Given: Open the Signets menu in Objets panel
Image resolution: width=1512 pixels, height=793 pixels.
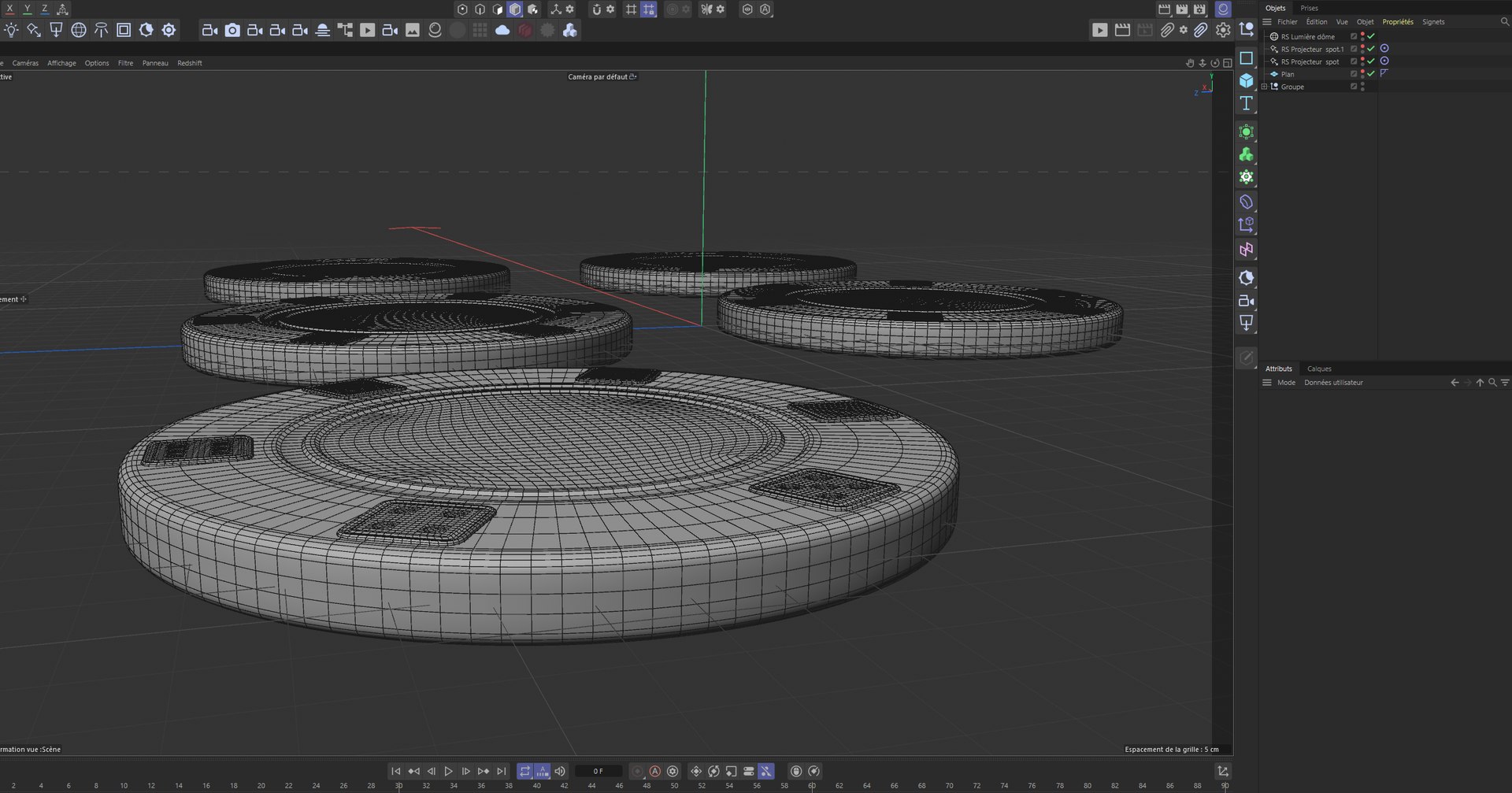Looking at the screenshot, I should coord(1433,22).
